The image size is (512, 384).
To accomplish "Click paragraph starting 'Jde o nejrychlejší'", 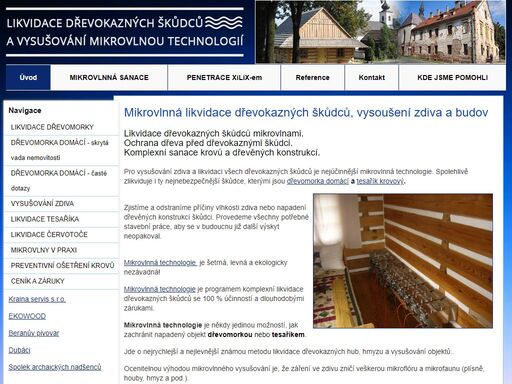I will 289,352.
